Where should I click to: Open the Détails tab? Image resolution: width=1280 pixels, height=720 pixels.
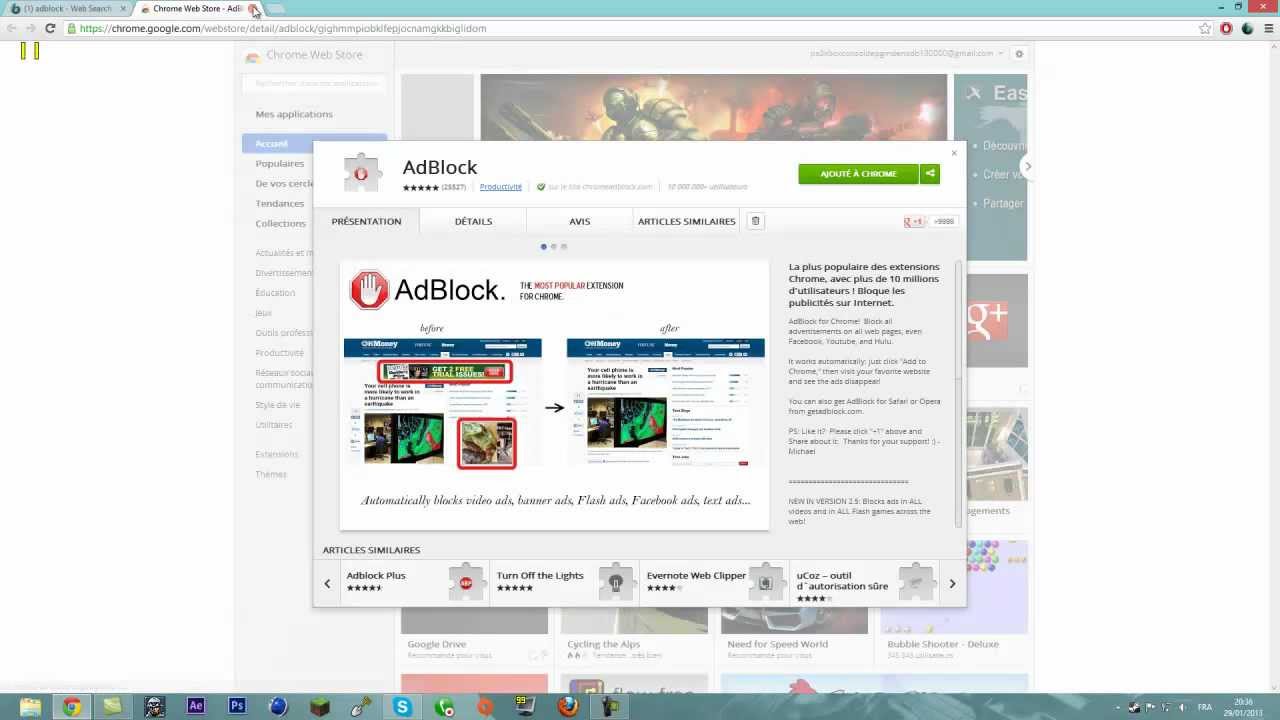click(x=473, y=221)
